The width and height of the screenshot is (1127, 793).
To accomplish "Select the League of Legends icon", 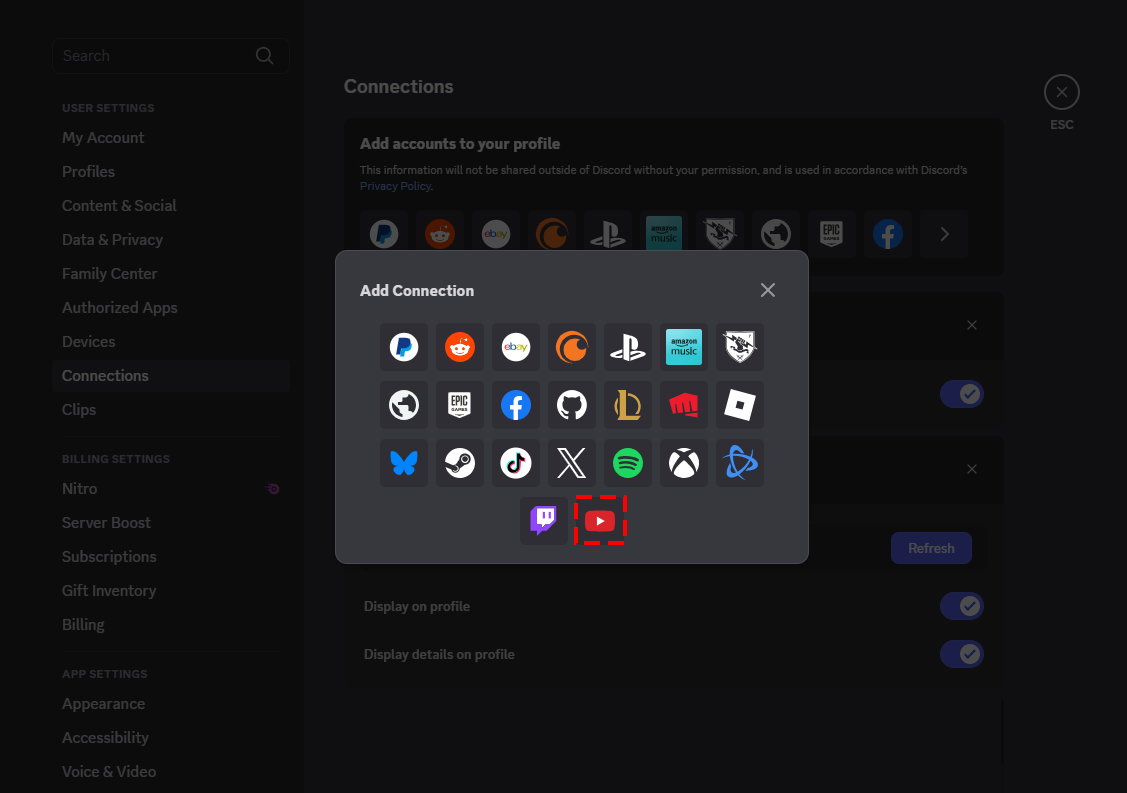I will pyautogui.click(x=628, y=405).
